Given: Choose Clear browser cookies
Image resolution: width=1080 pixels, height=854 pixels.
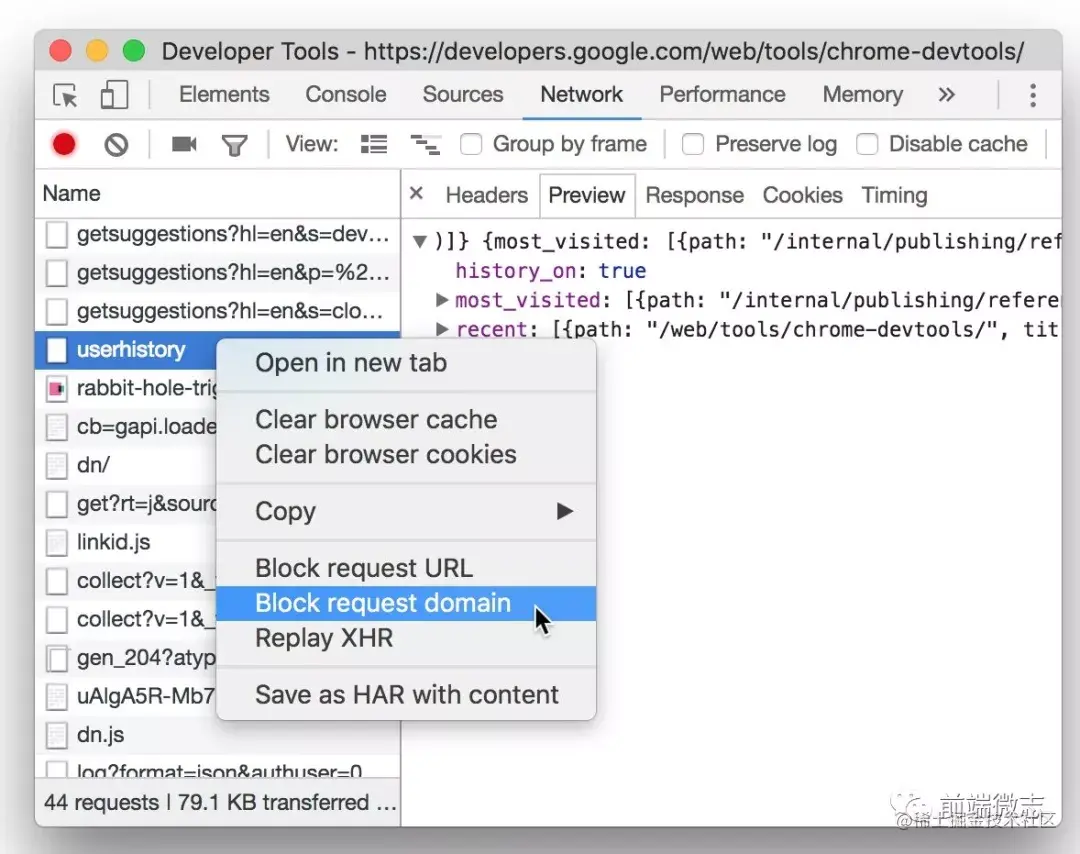Looking at the screenshot, I should [x=406, y=455].
